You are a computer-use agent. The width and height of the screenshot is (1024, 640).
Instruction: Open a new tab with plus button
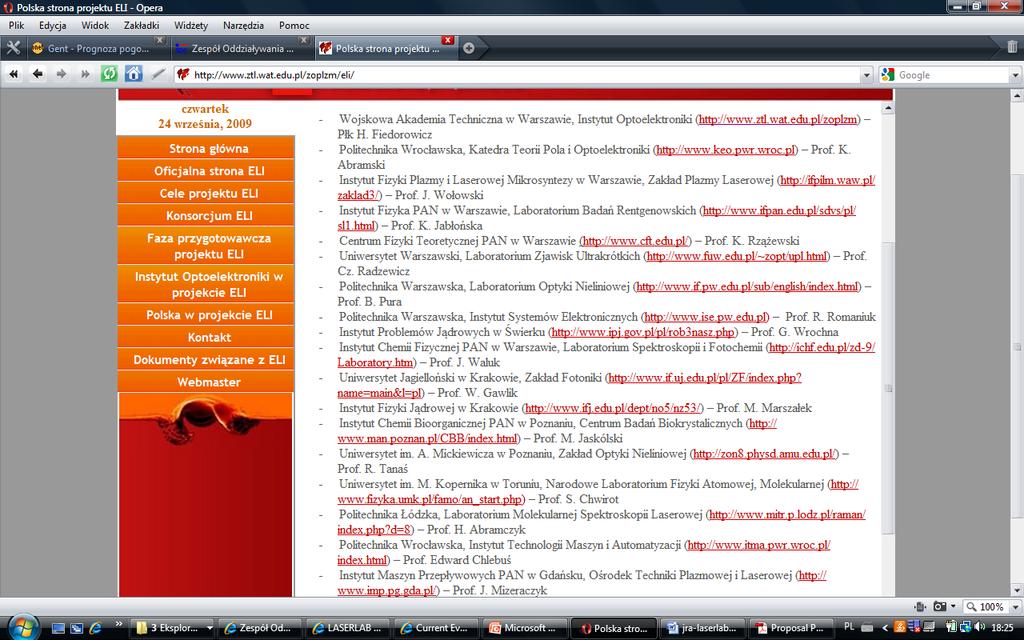point(468,48)
